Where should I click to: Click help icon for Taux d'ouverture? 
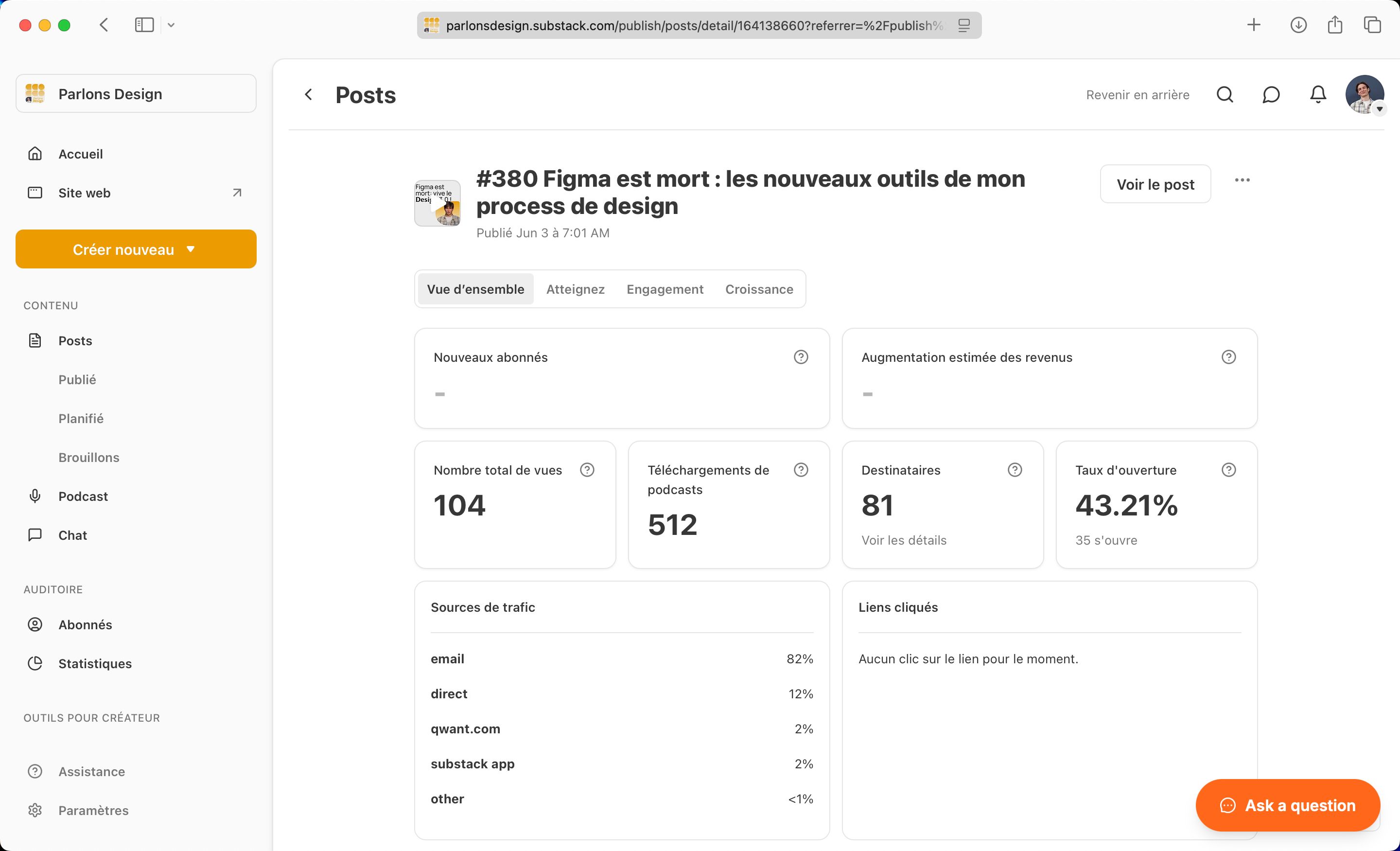[x=1229, y=470]
